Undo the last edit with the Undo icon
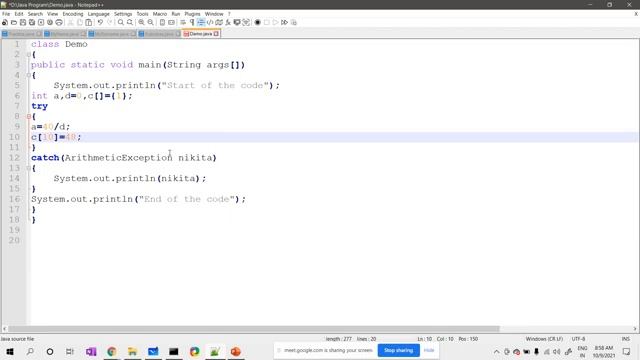This screenshot has height=360, width=640. (100, 22)
